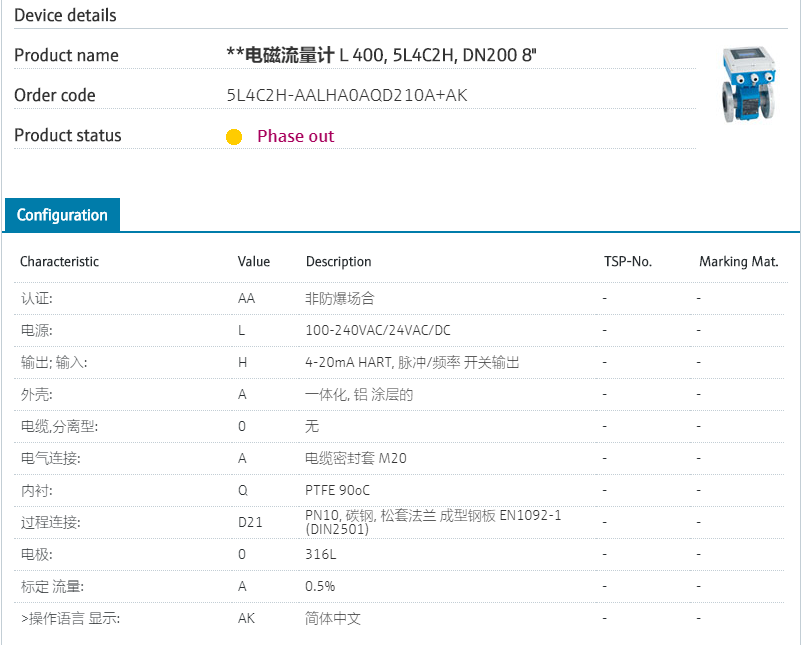The image size is (802, 645).
Task: Click the Description column header
Action: coord(338,262)
